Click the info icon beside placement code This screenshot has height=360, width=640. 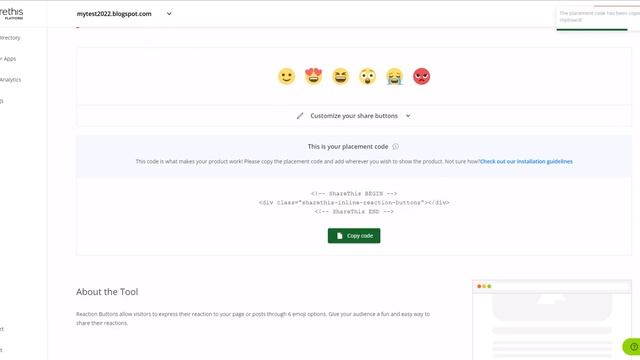click(x=396, y=147)
